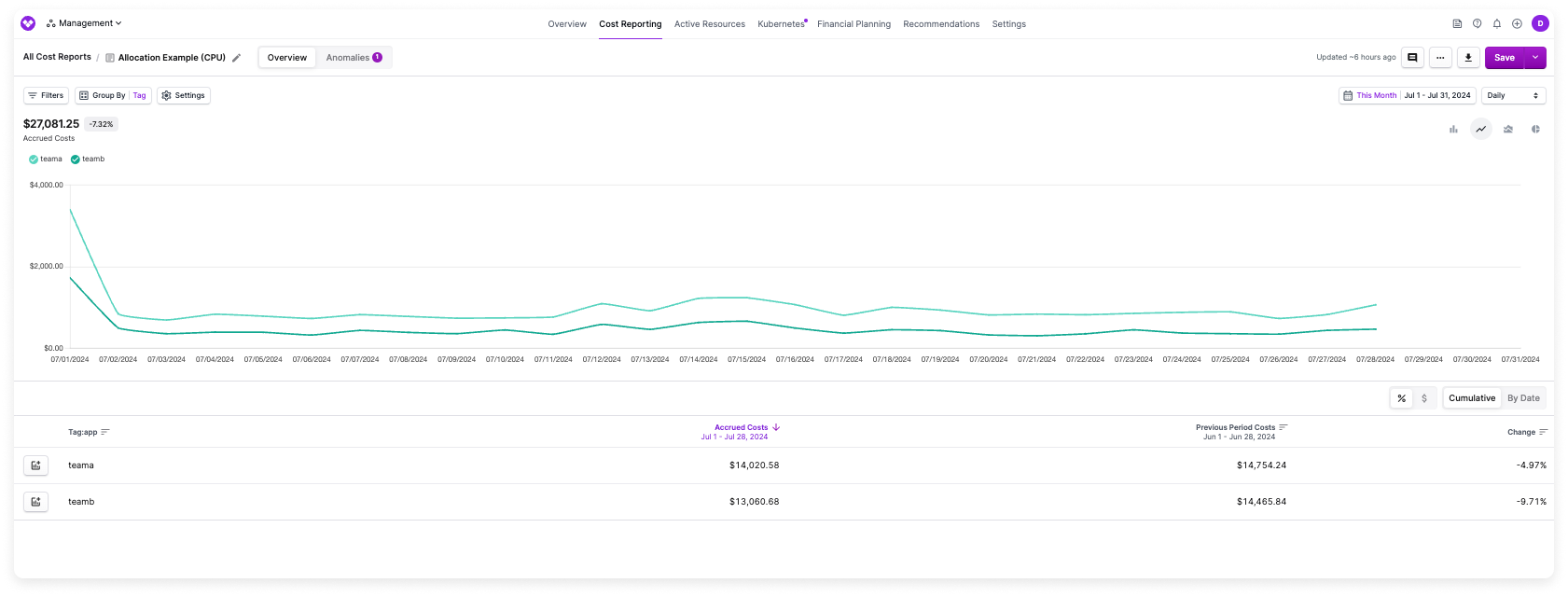Click the -9.71% change value
Viewport: 1568px width, 597px height.
[x=1531, y=502]
